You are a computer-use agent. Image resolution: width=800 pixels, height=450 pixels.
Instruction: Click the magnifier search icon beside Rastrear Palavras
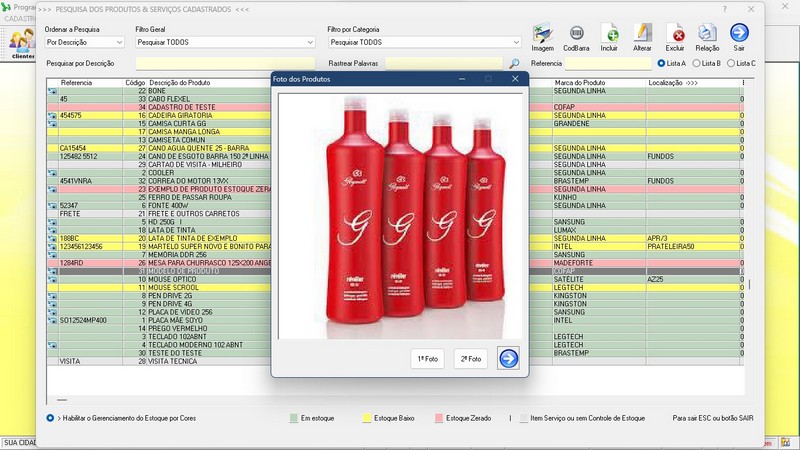coord(514,63)
